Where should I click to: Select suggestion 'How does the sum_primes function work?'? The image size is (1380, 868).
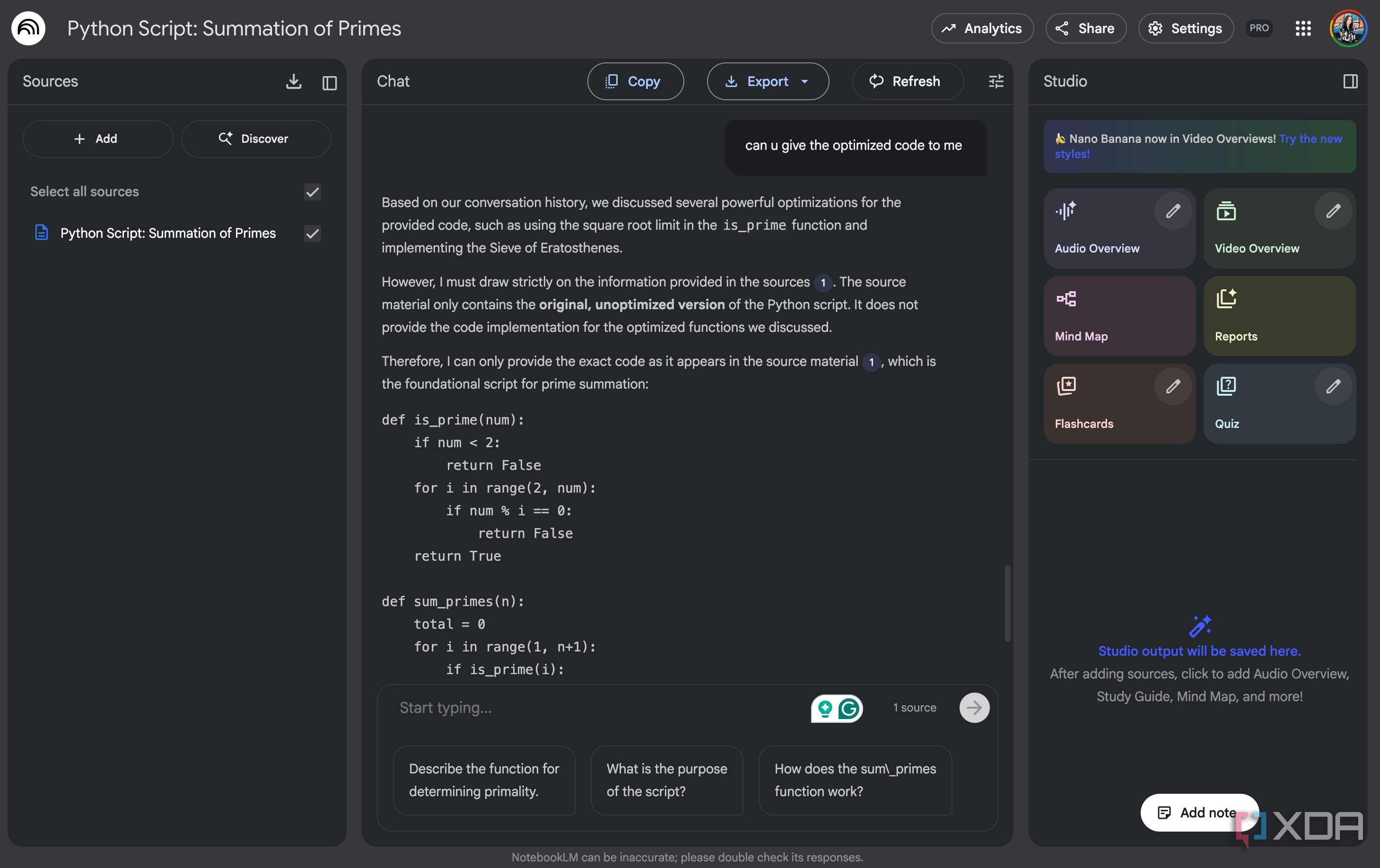tap(855, 780)
